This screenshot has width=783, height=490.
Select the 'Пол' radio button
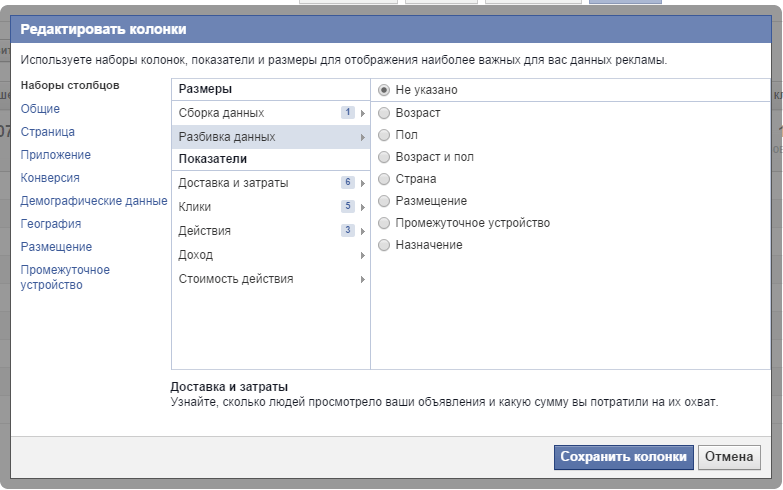pyautogui.click(x=384, y=135)
